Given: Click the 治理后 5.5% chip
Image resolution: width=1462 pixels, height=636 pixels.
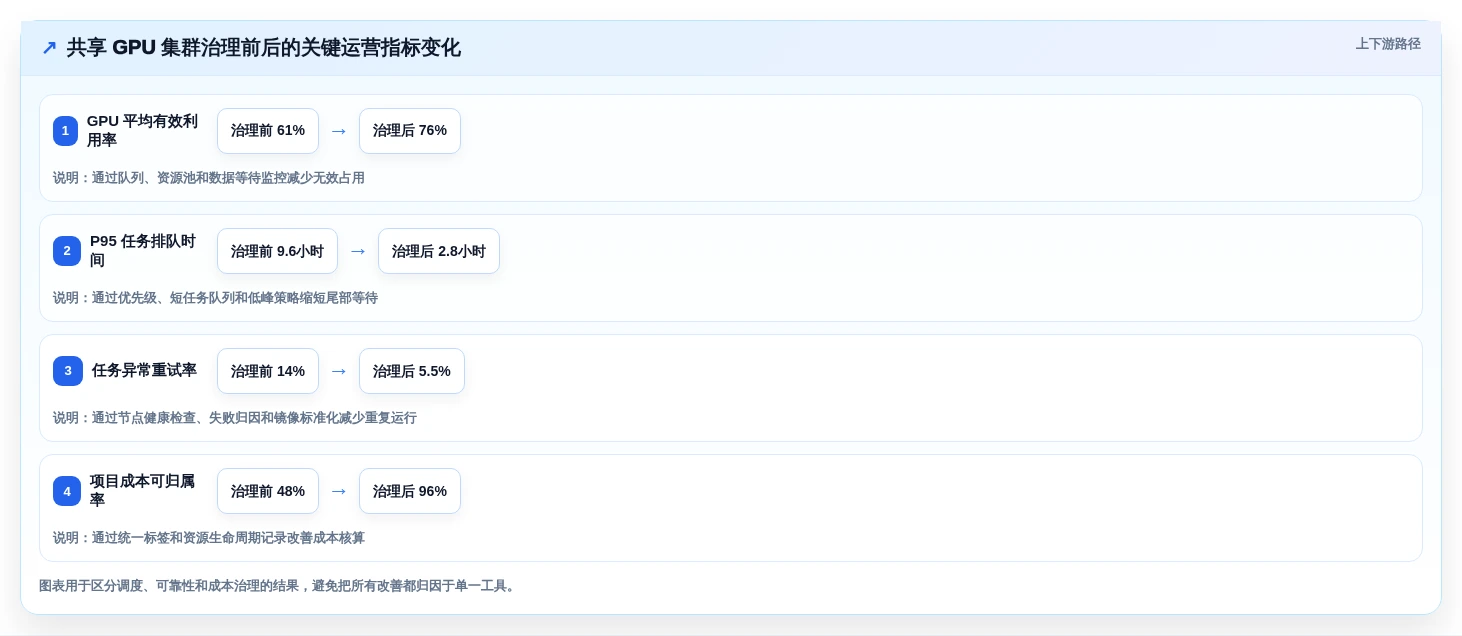Looking at the screenshot, I should pos(412,371).
